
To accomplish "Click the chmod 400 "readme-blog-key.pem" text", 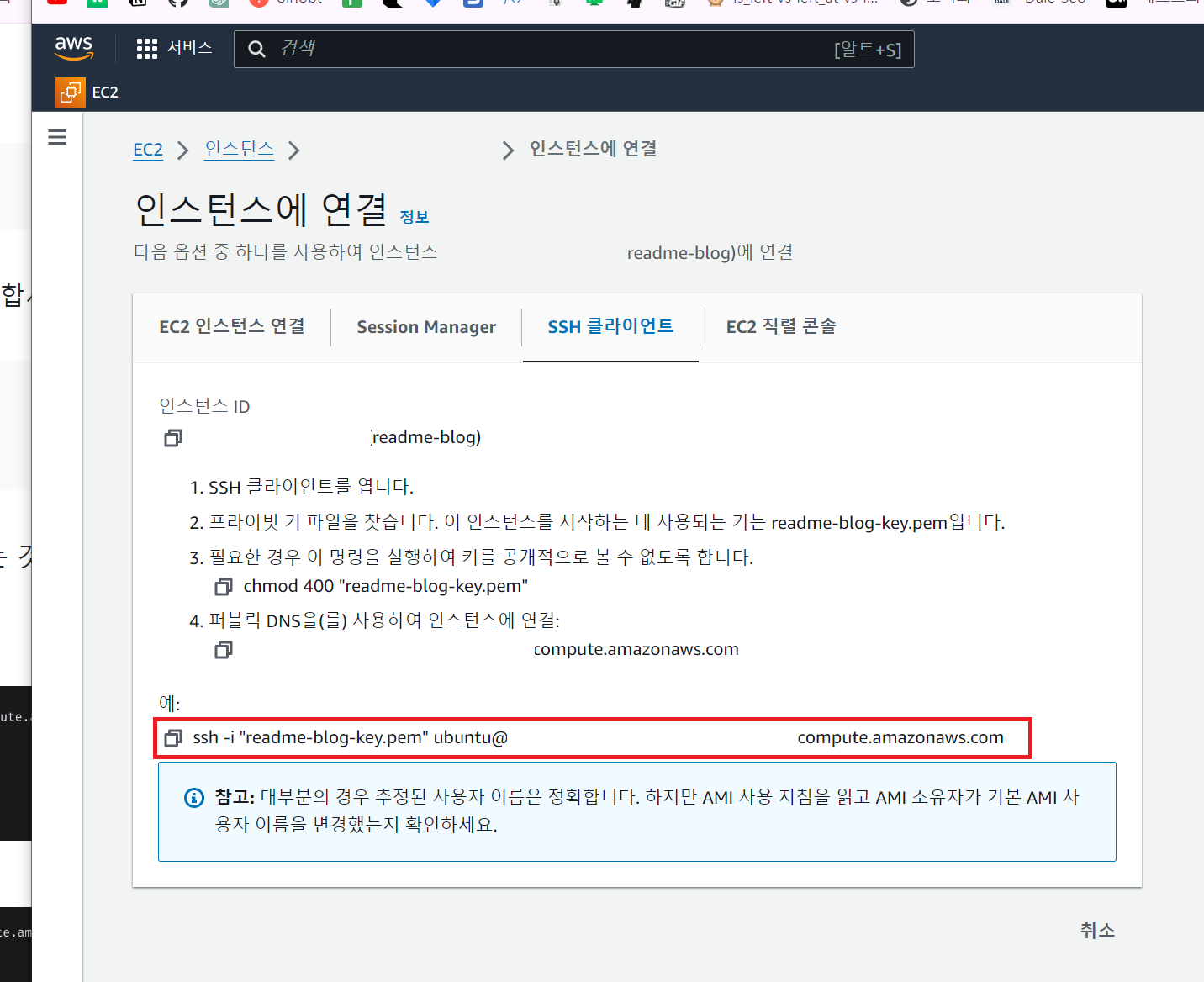I will (386, 586).
